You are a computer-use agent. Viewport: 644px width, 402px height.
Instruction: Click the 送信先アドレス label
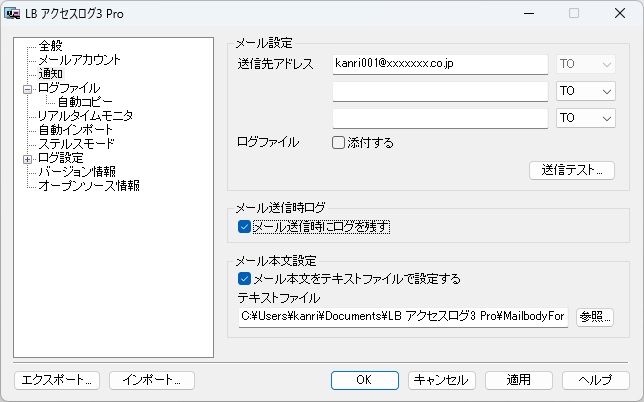275,64
